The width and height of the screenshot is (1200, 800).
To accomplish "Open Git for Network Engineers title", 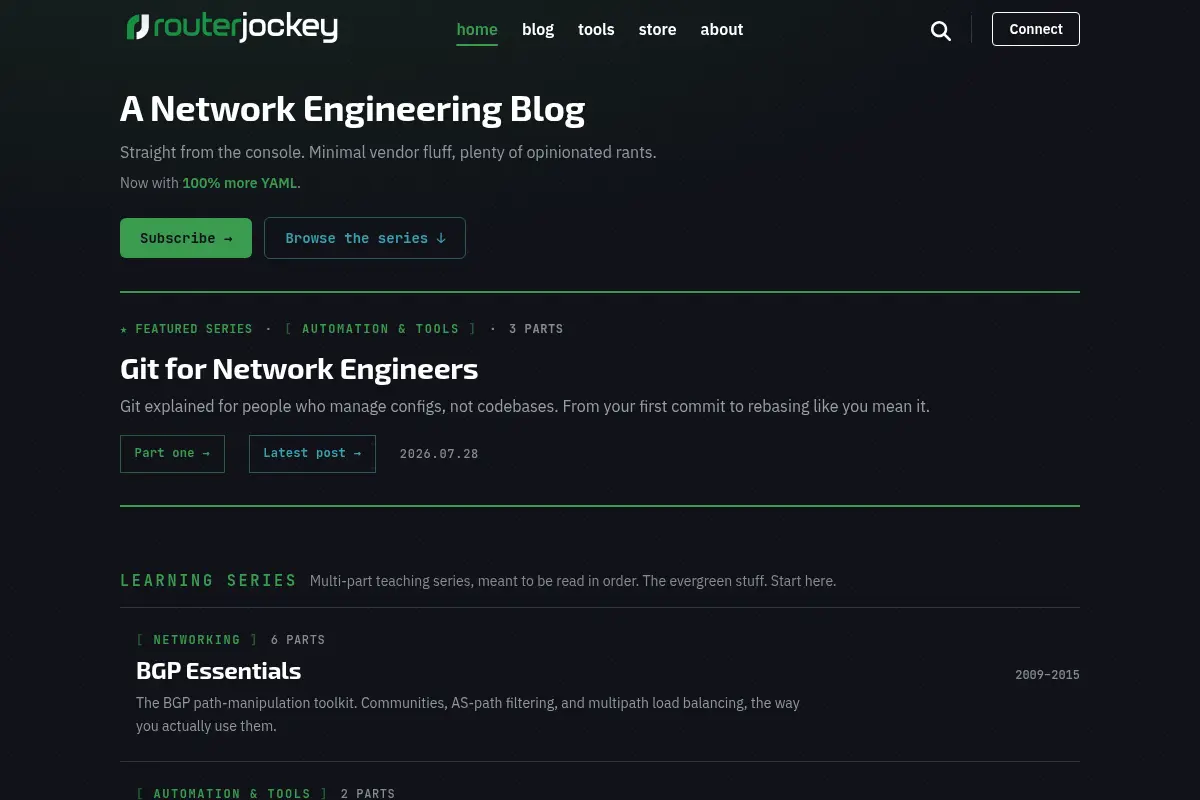I will [x=299, y=369].
